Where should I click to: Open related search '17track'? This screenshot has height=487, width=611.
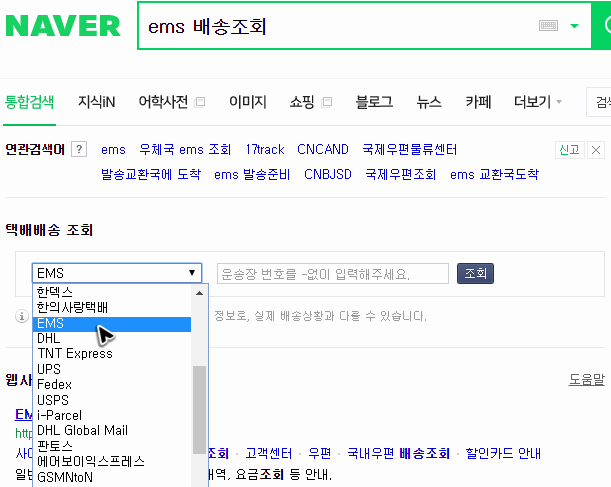(x=265, y=150)
